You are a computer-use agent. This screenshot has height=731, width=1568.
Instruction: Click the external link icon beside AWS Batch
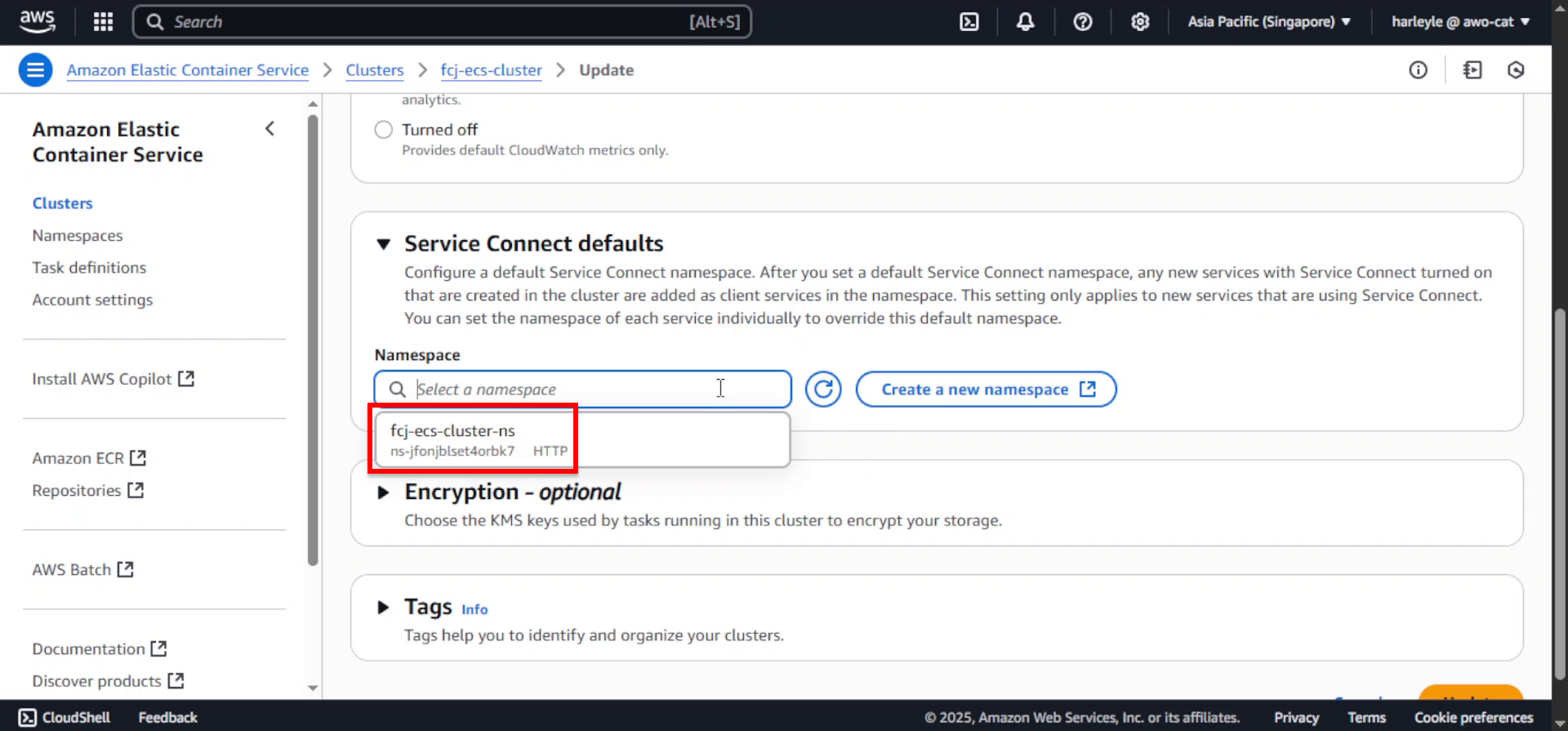(125, 569)
